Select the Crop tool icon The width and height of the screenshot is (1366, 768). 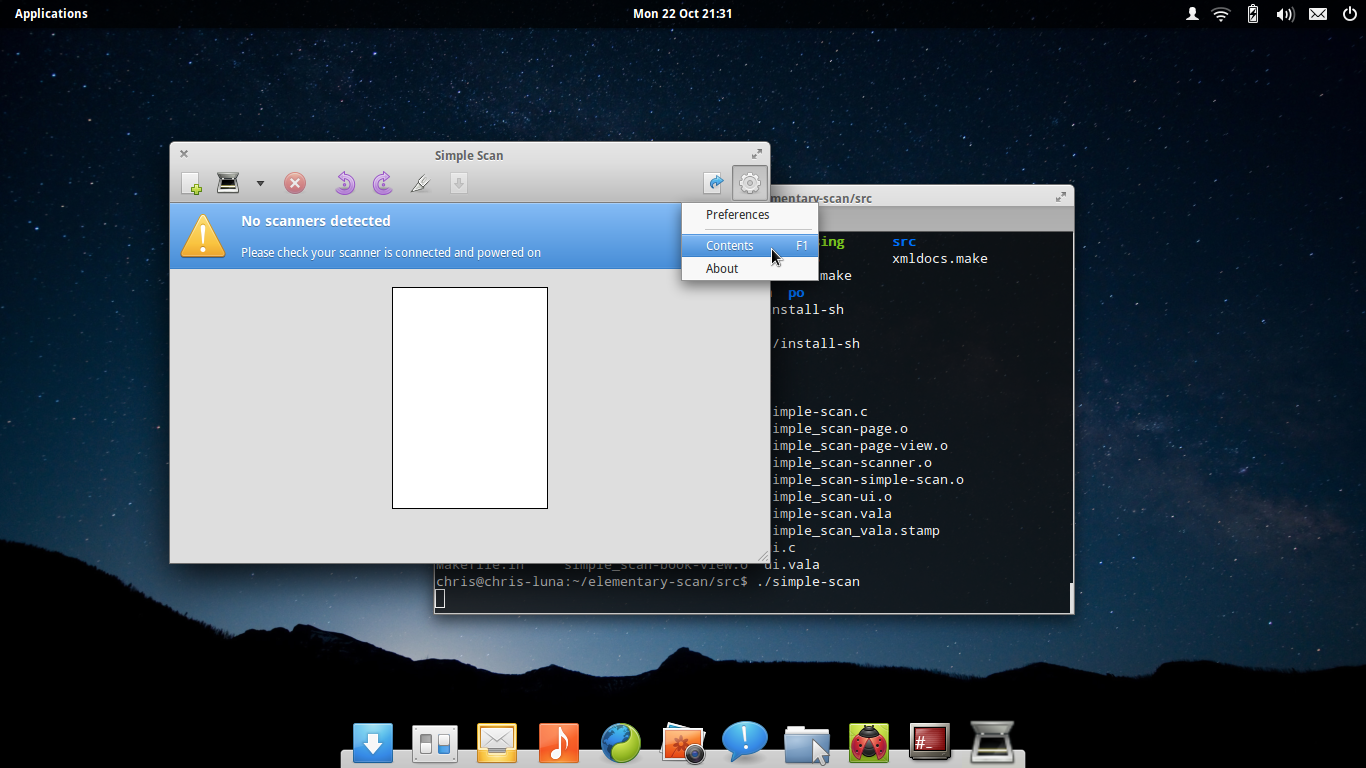[421, 183]
